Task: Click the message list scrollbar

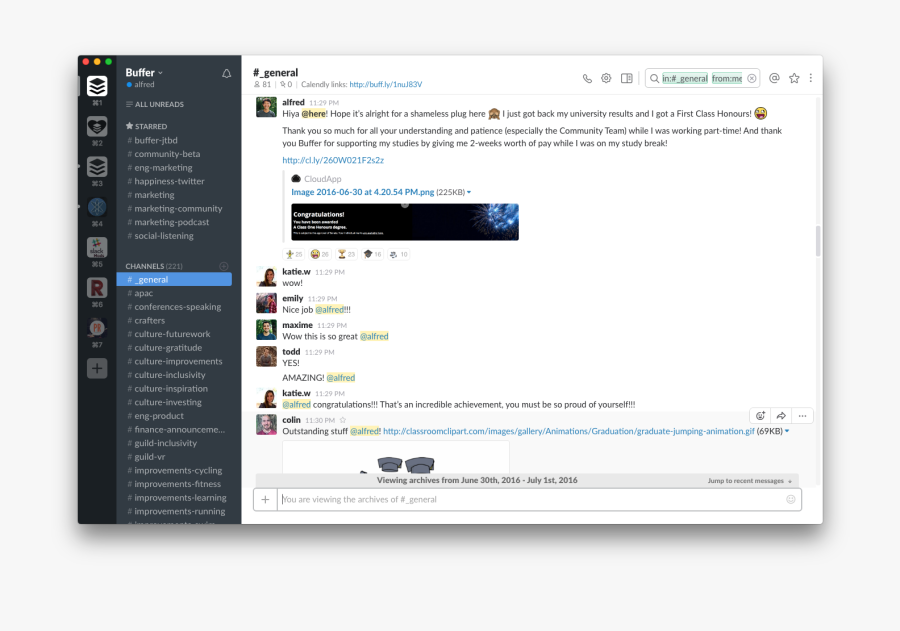Action: 818,241
